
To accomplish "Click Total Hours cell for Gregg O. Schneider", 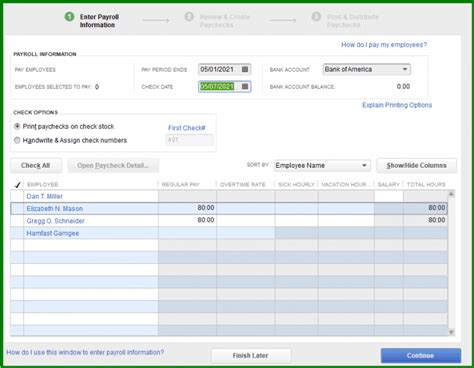I will click(425, 221).
